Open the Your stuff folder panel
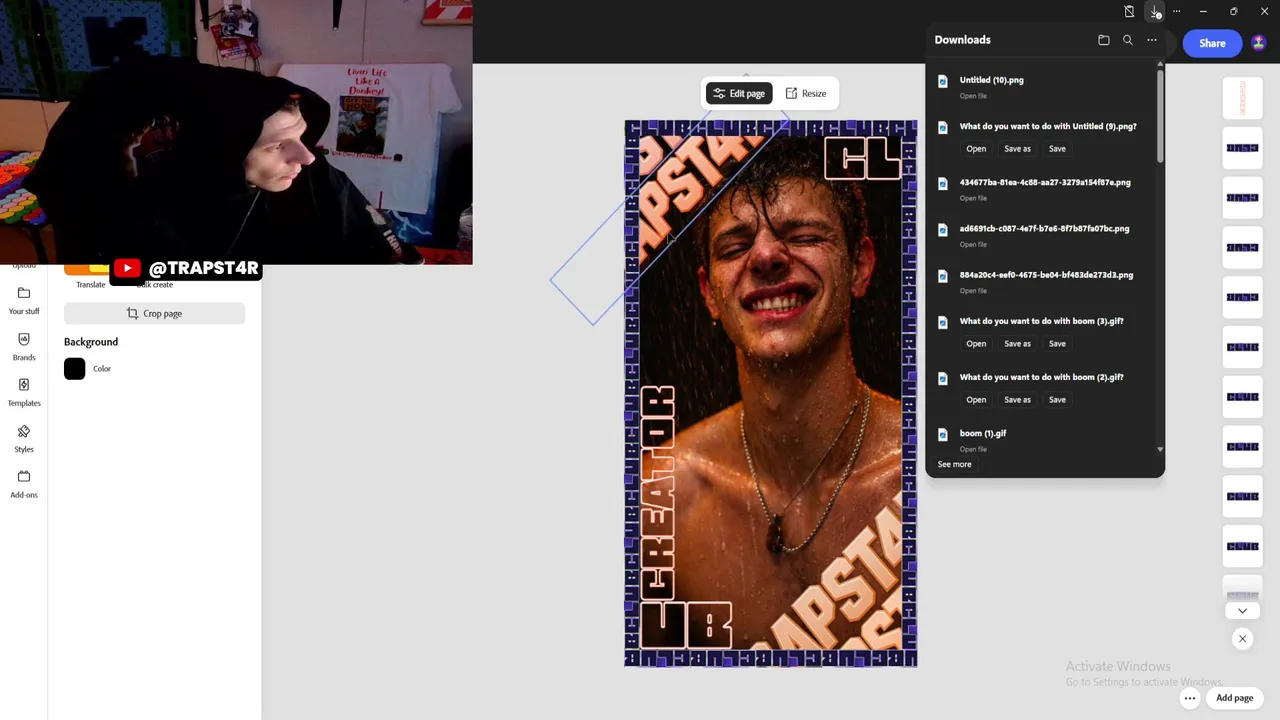Image resolution: width=1280 pixels, height=720 pixels. point(24,300)
